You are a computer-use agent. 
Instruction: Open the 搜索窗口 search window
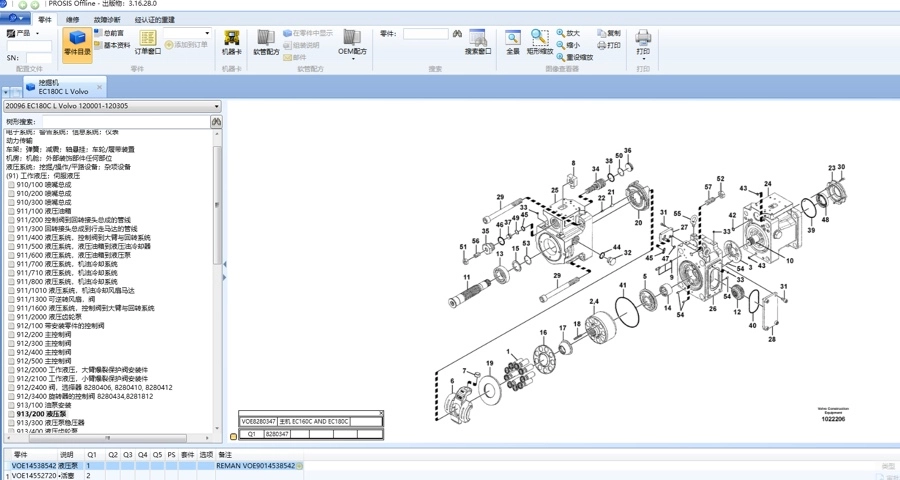[478, 43]
